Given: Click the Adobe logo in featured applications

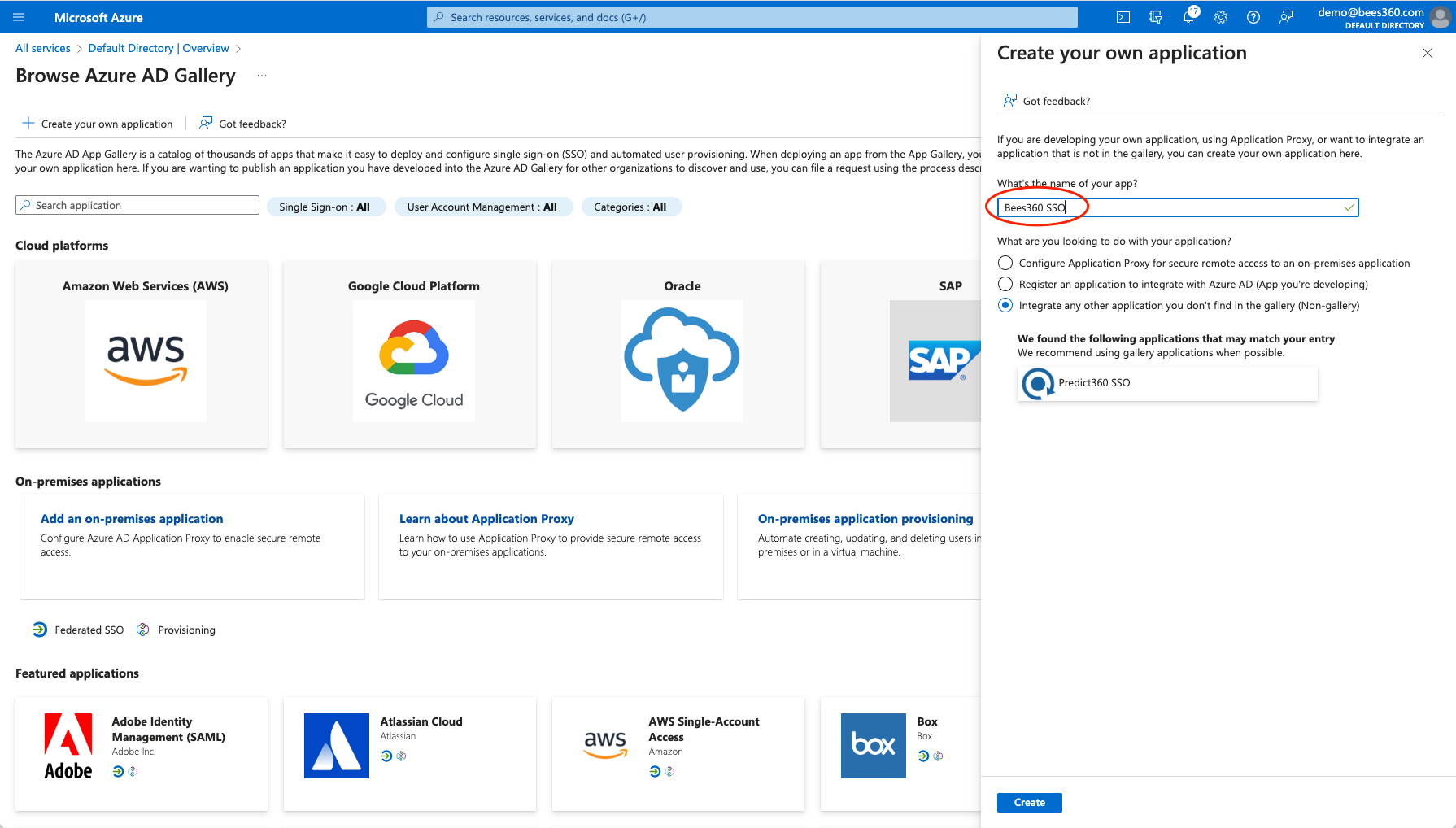Looking at the screenshot, I should [x=68, y=746].
